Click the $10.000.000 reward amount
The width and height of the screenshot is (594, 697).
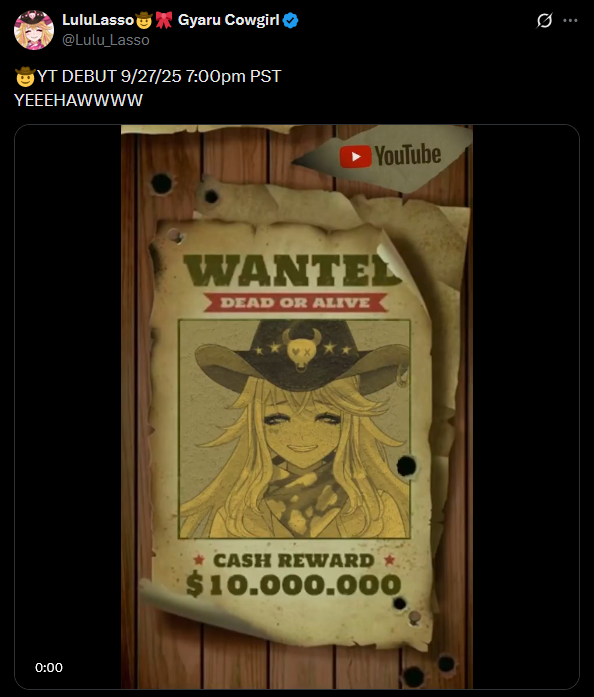click(293, 584)
